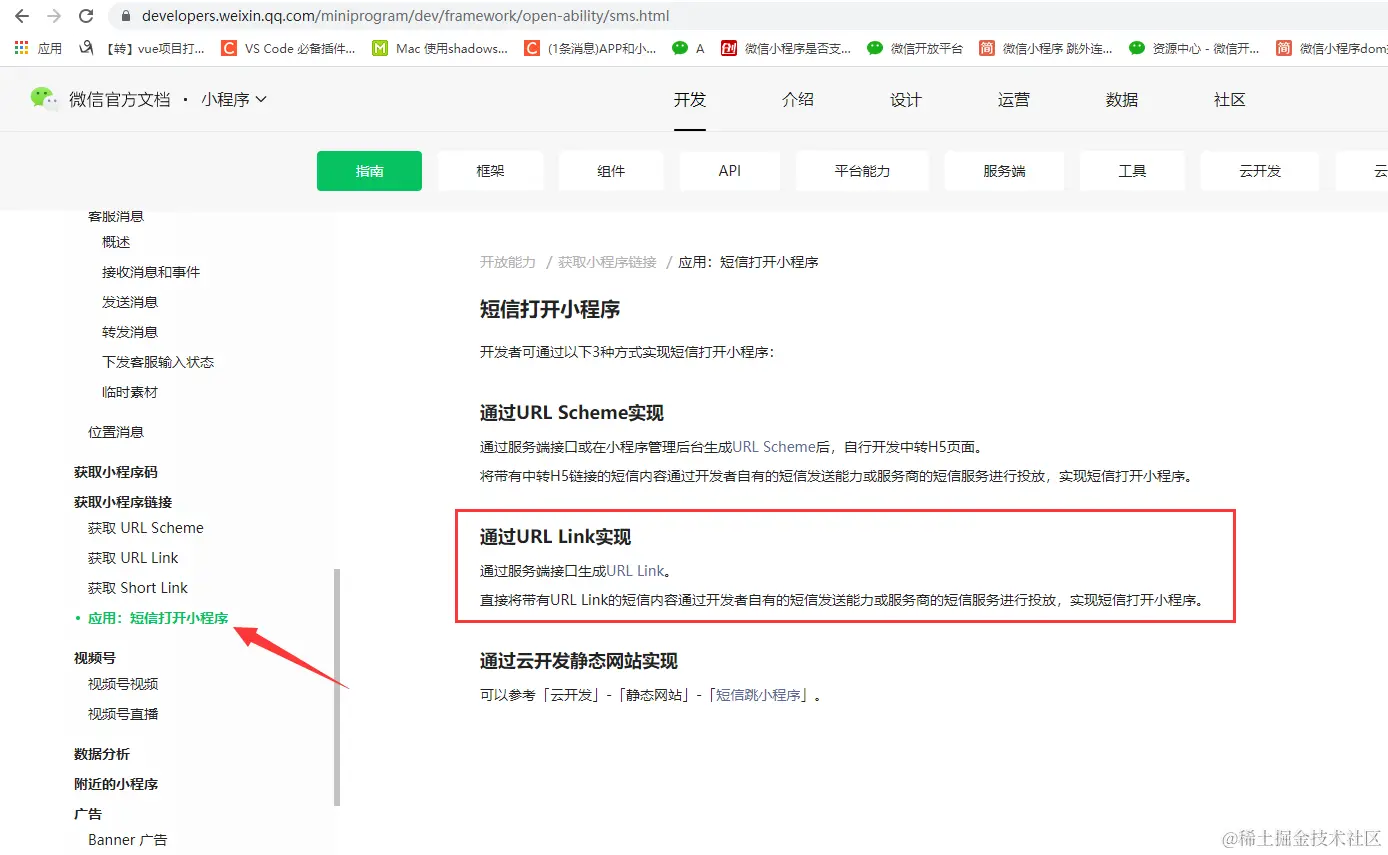Image resolution: width=1388 pixels, height=855 pixels.
Task: Select the API sub-navigation button
Action: (x=730, y=171)
